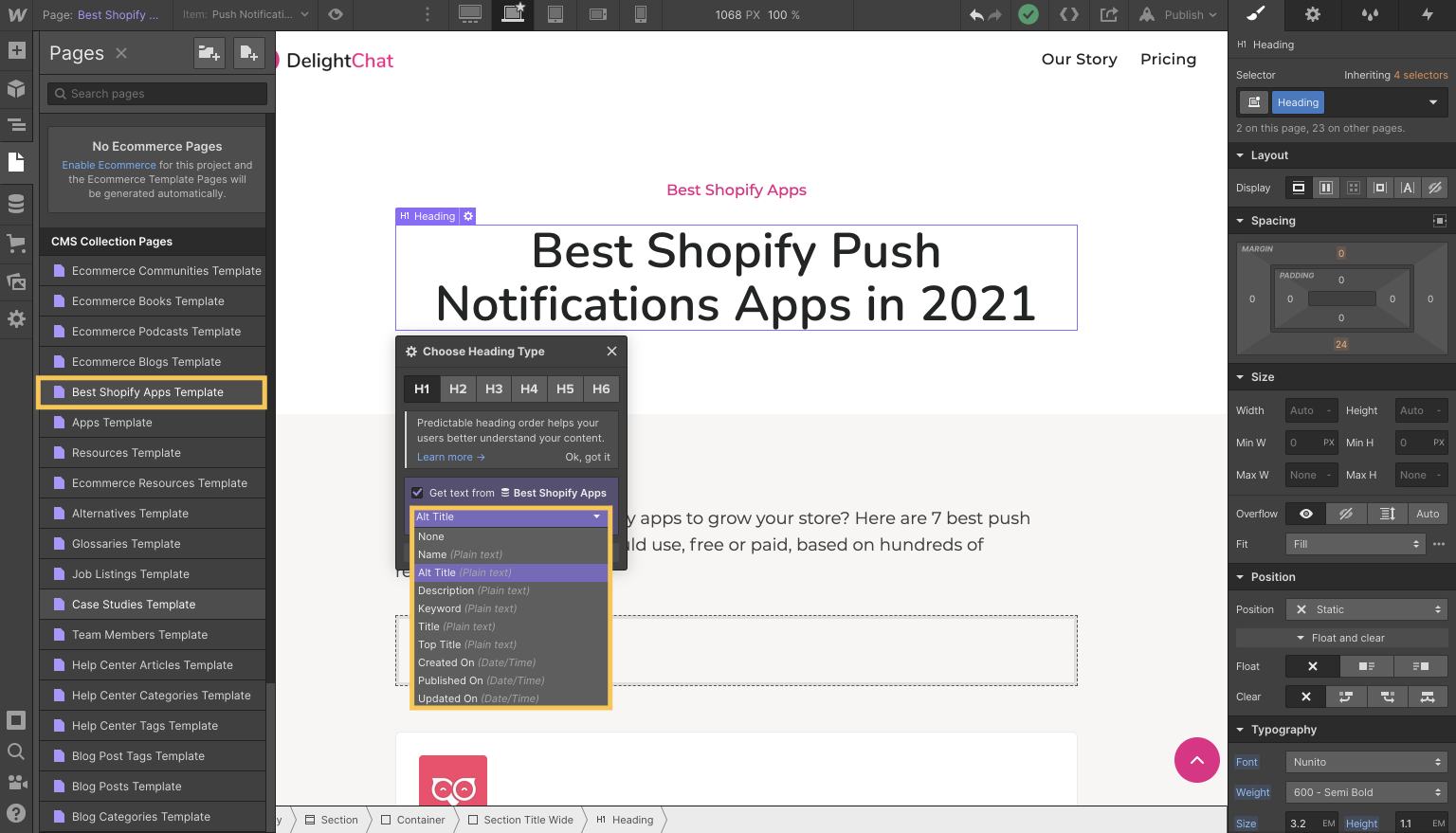The image size is (1456, 833).
Task: Create a new page
Action: pyautogui.click(x=248, y=53)
